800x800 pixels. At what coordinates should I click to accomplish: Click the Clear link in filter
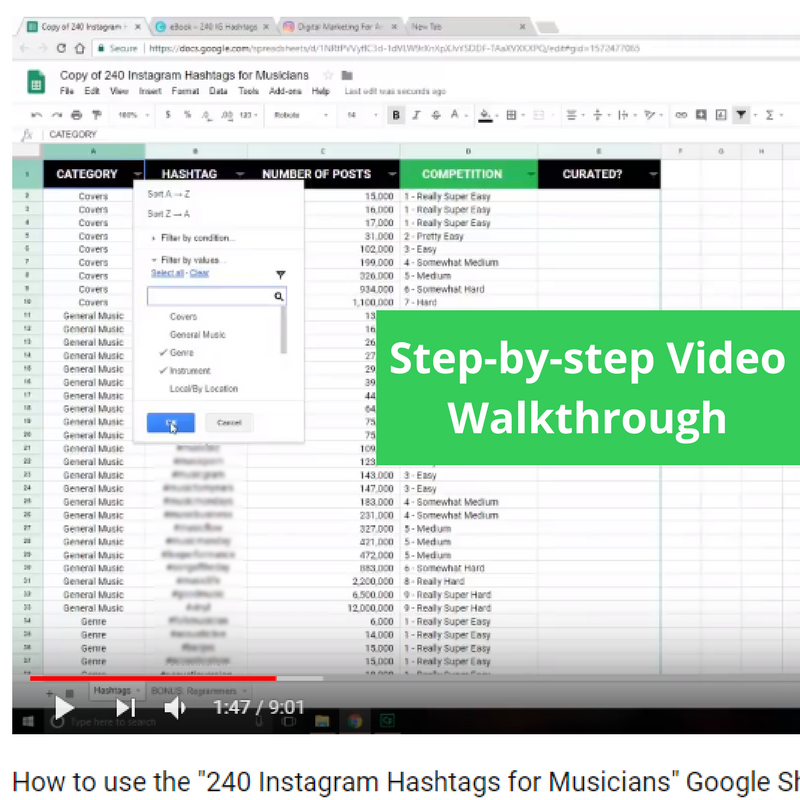coord(199,273)
